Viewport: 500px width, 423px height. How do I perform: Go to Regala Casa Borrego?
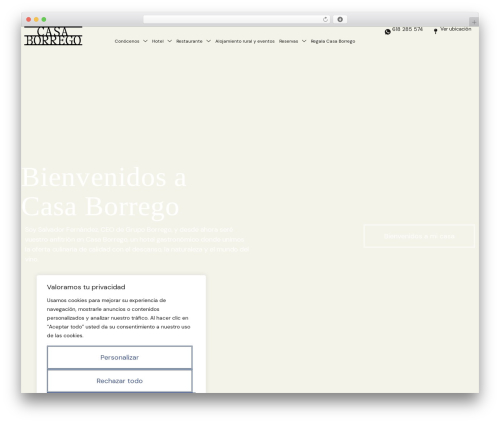(333, 41)
